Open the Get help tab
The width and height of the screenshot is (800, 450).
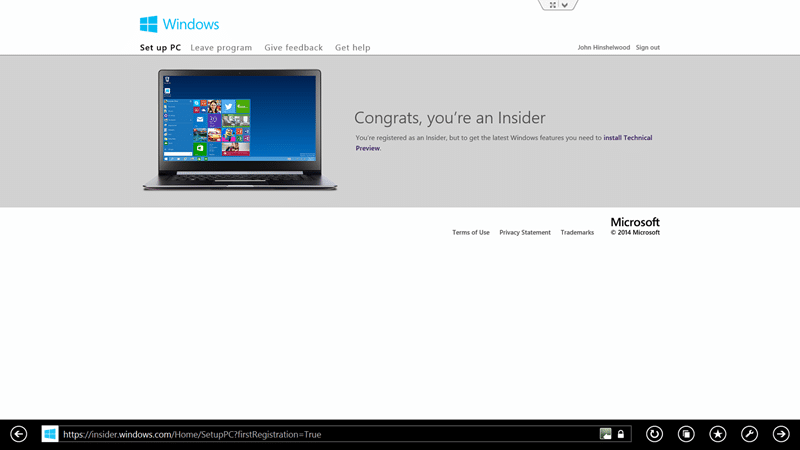(x=353, y=47)
